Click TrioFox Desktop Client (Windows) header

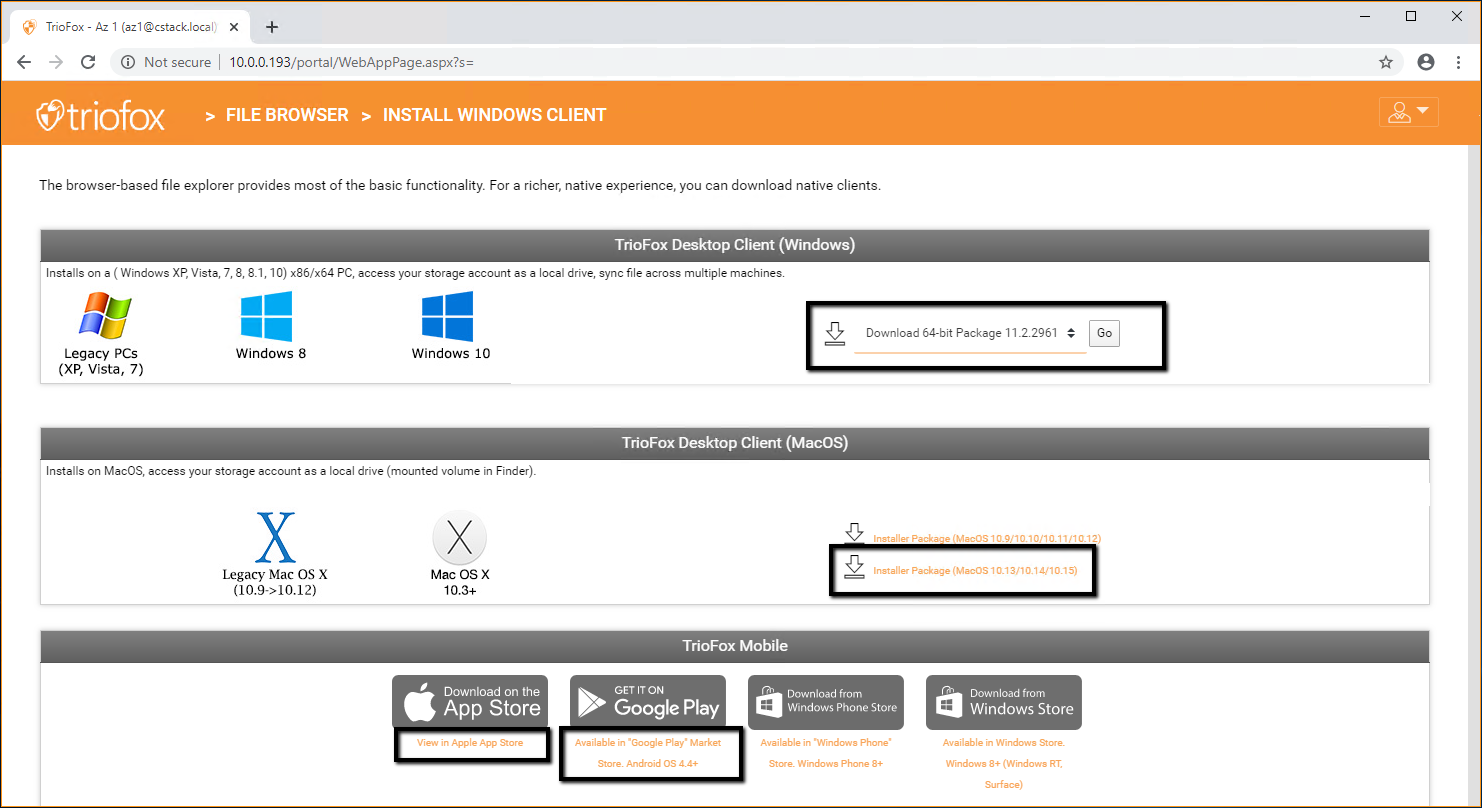(x=735, y=245)
